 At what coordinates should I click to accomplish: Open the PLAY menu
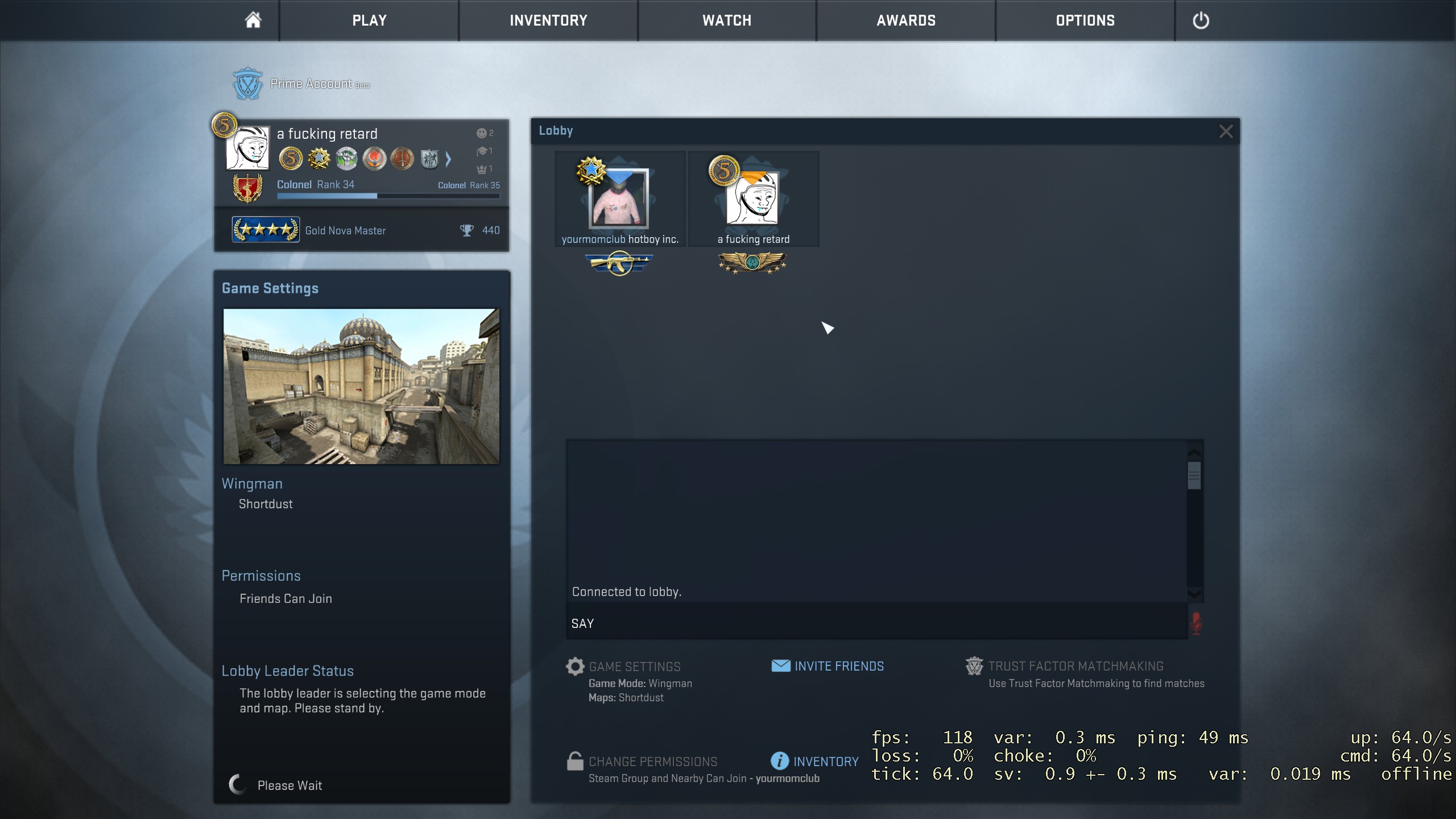coord(369,20)
